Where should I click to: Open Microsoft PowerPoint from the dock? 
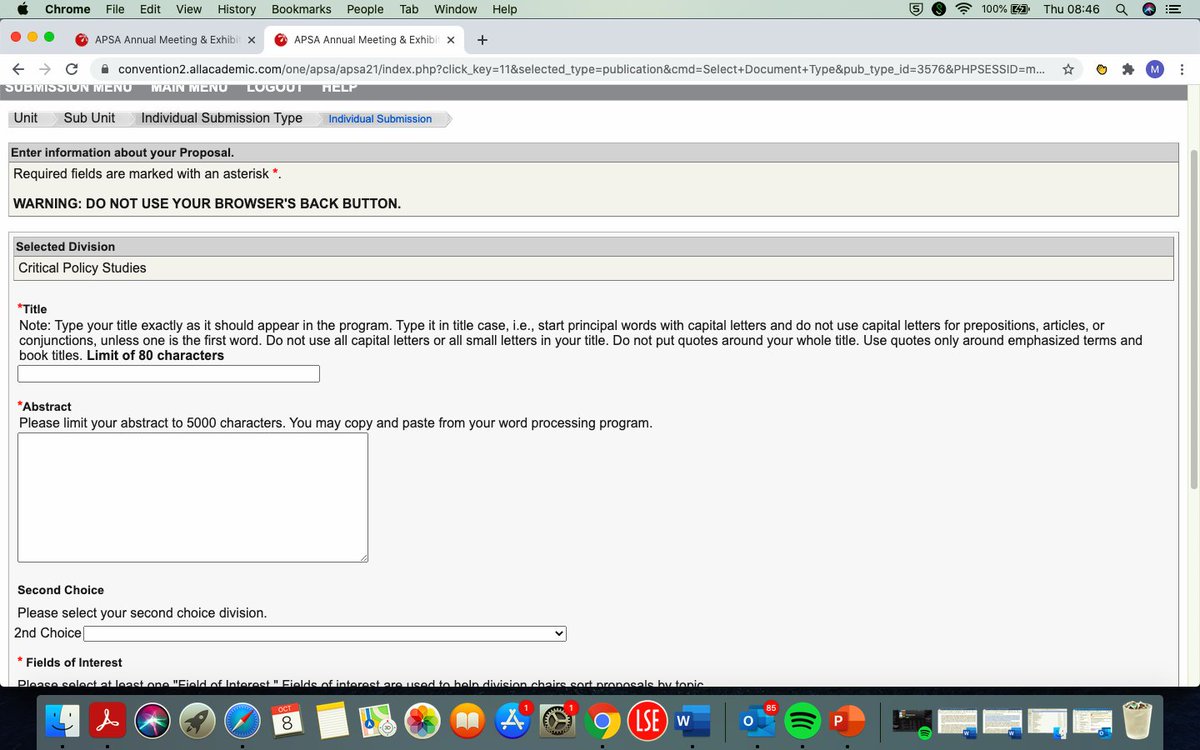point(845,721)
